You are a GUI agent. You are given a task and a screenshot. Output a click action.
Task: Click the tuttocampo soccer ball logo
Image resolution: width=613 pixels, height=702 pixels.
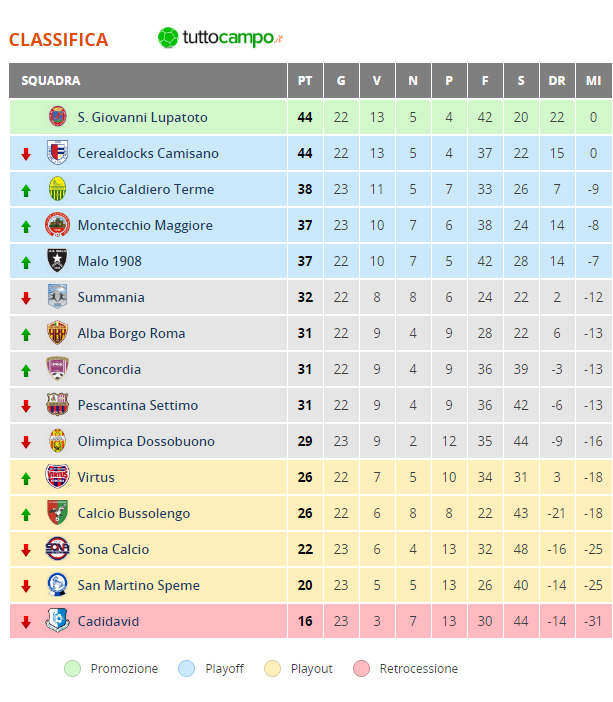[168, 38]
